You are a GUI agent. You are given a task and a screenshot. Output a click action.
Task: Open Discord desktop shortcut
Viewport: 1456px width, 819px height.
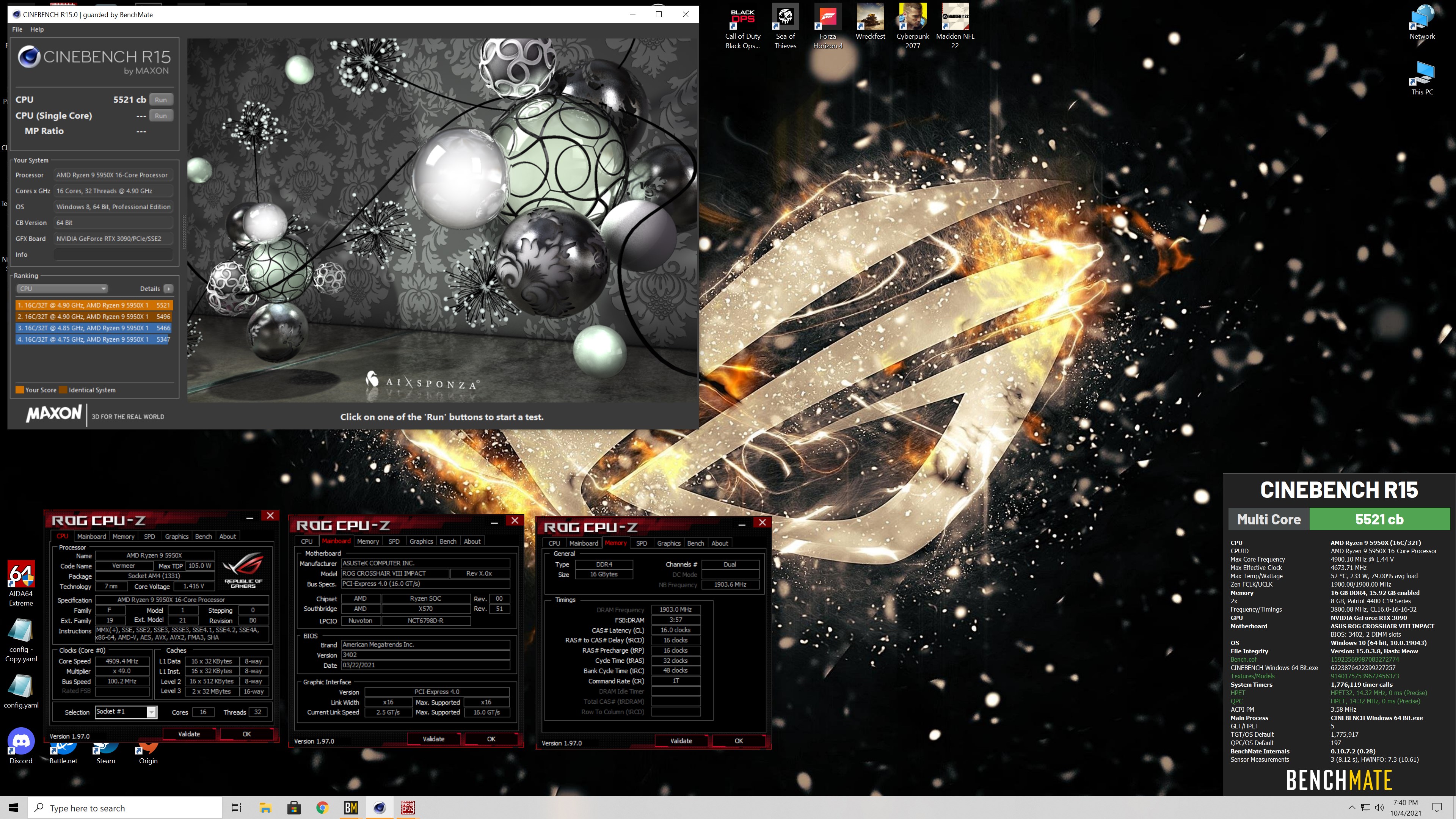21,746
